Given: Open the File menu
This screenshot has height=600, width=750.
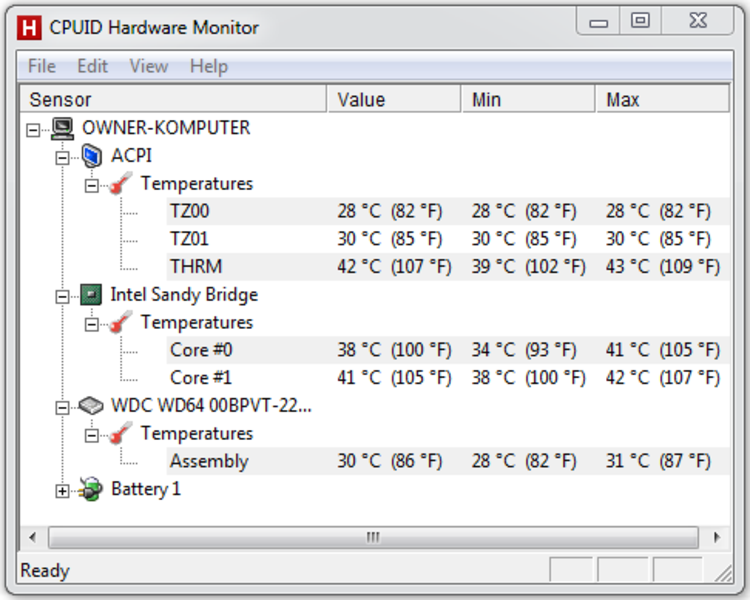Looking at the screenshot, I should 42,66.
